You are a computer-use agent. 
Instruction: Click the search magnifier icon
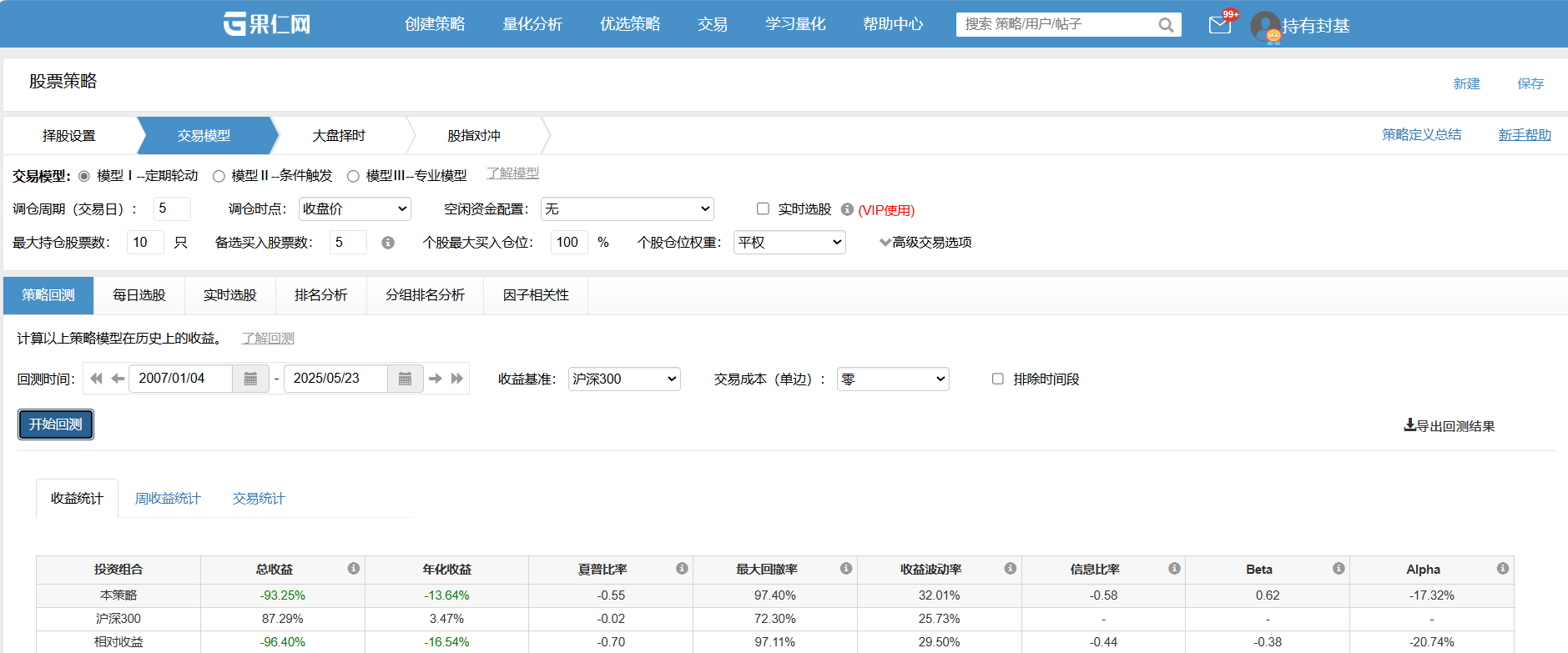tap(1166, 25)
